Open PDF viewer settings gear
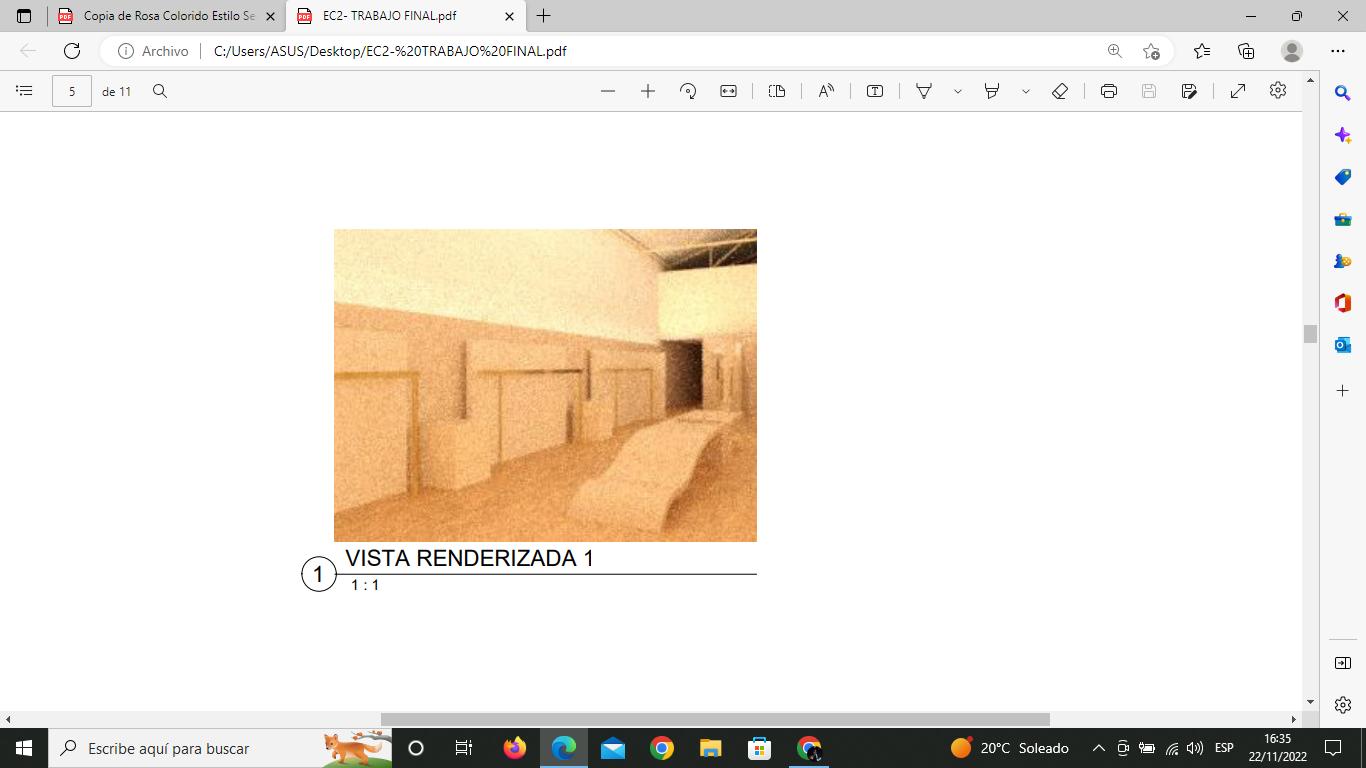Screen dimensions: 1366x768 (x=1278, y=90)
